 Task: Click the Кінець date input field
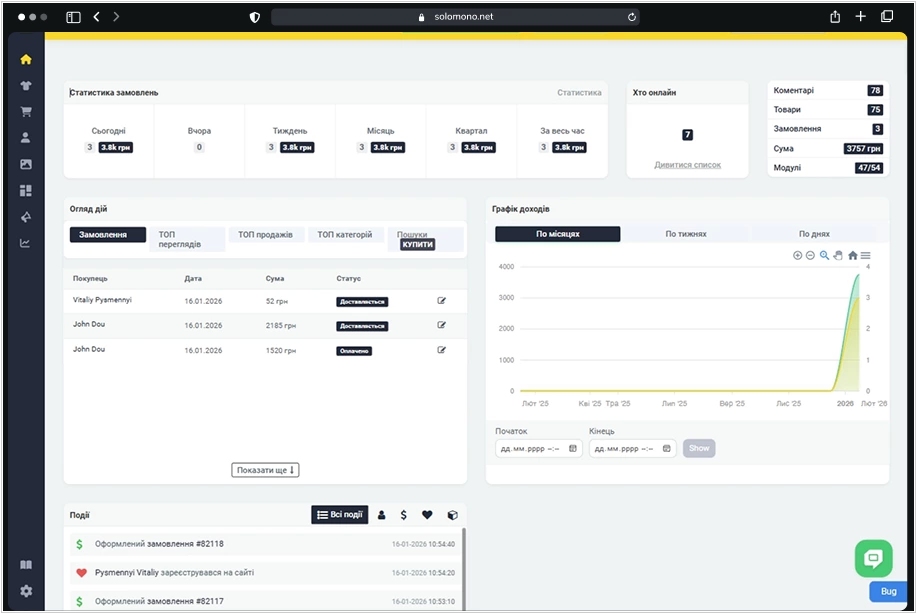(625, 449)
